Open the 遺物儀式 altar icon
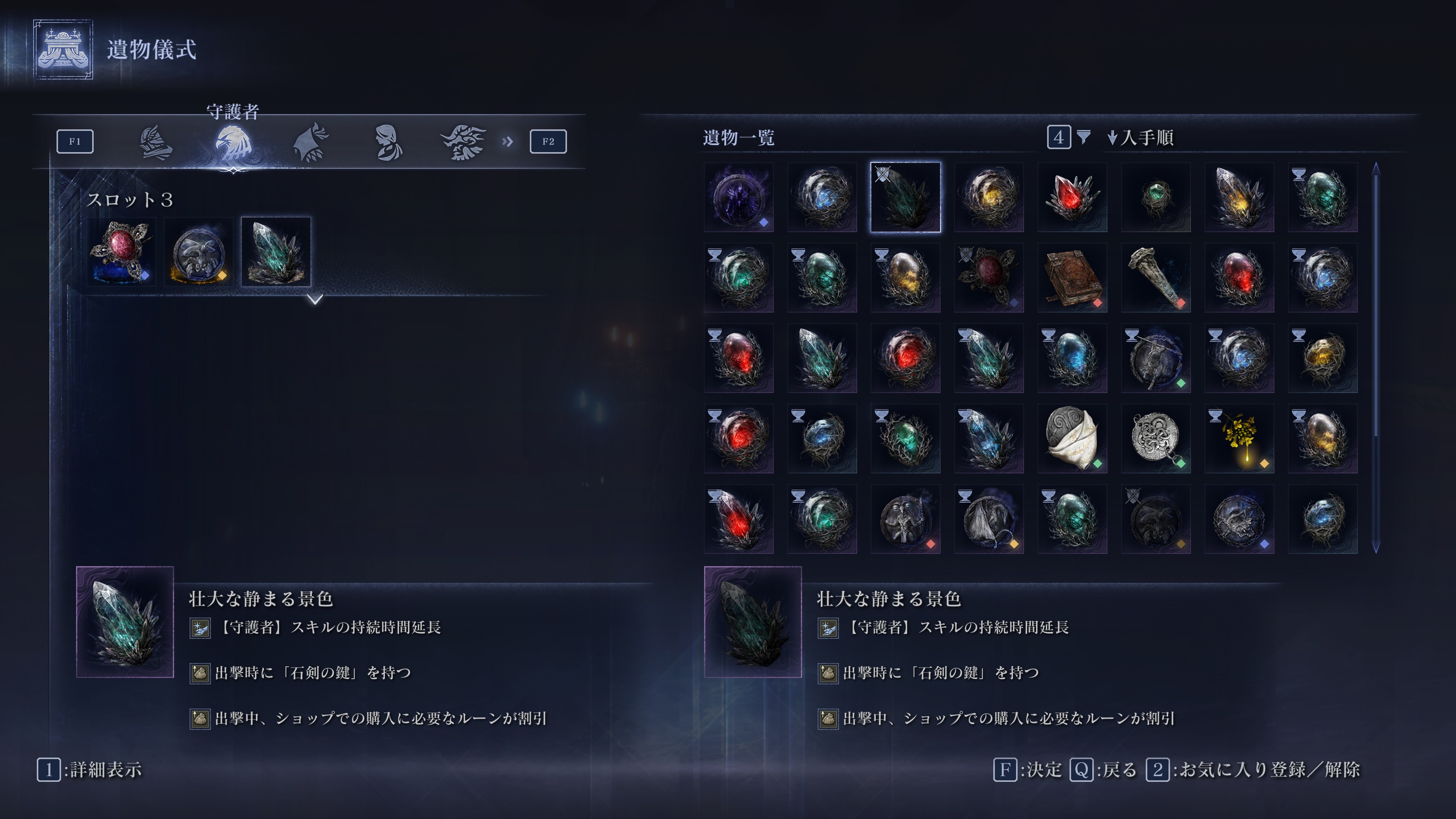The height and width of the screenshot is (819, 1456). (x=63, y=50)
